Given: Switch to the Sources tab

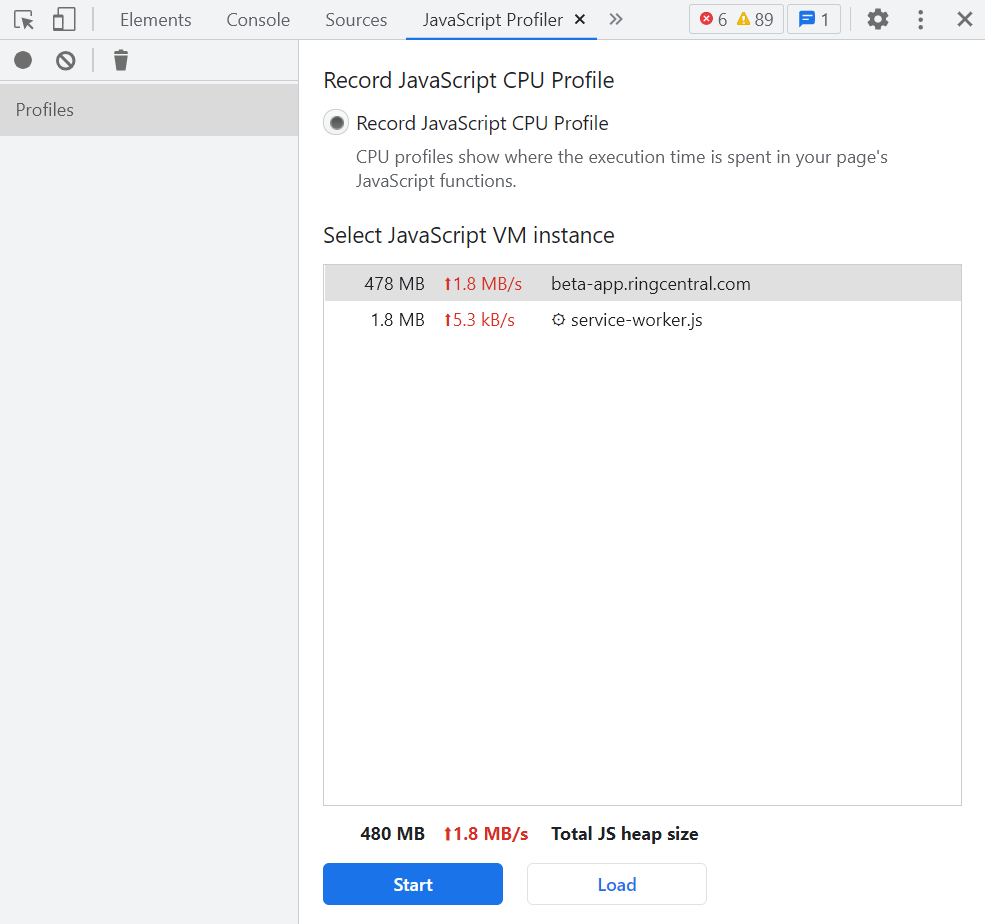Looking at the screenshot, I should tap(356, 19).
